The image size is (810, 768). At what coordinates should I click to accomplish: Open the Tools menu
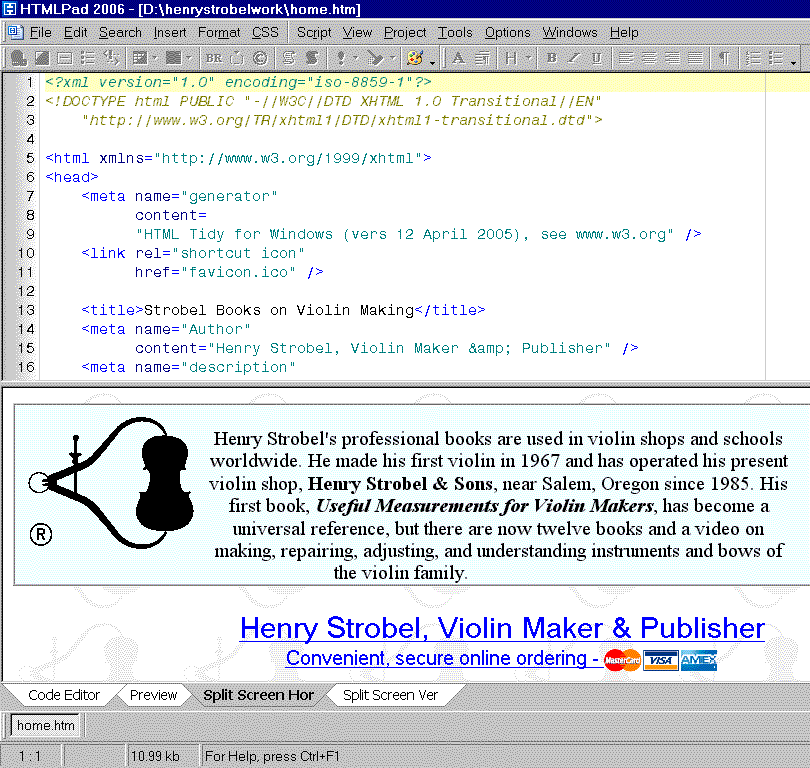coord(455,33)
